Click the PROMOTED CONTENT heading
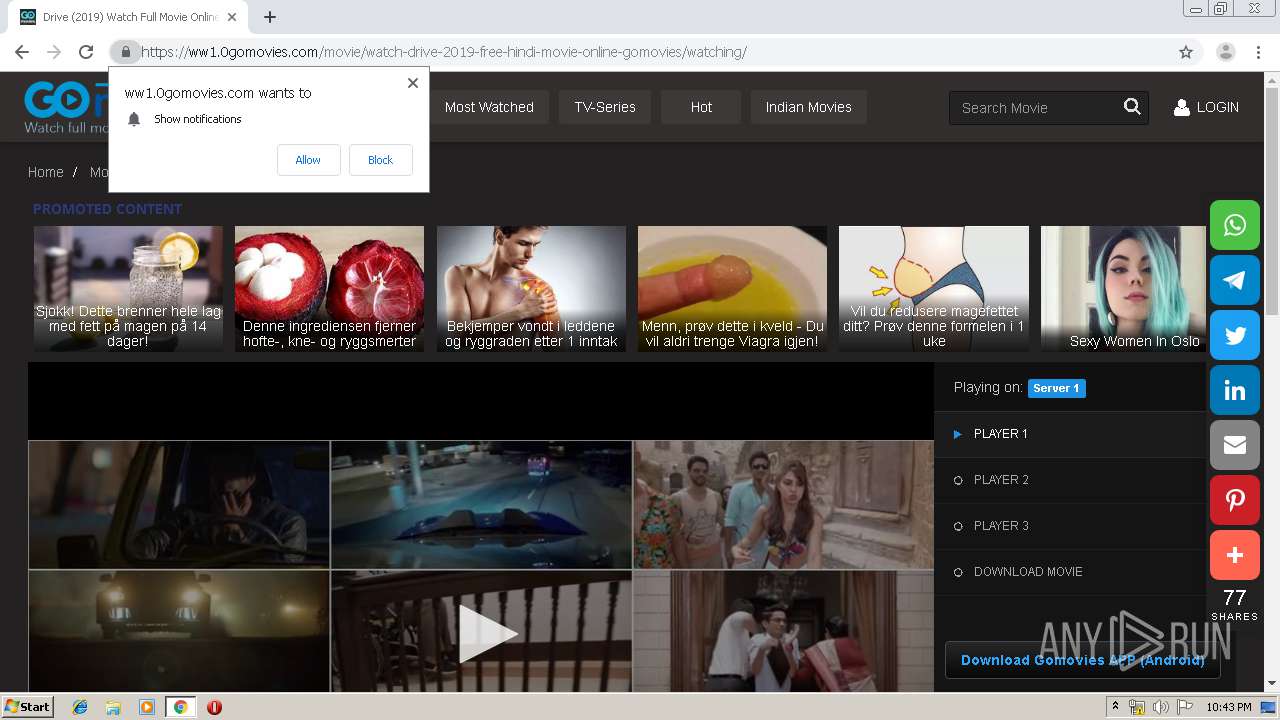 coord(107,209)
